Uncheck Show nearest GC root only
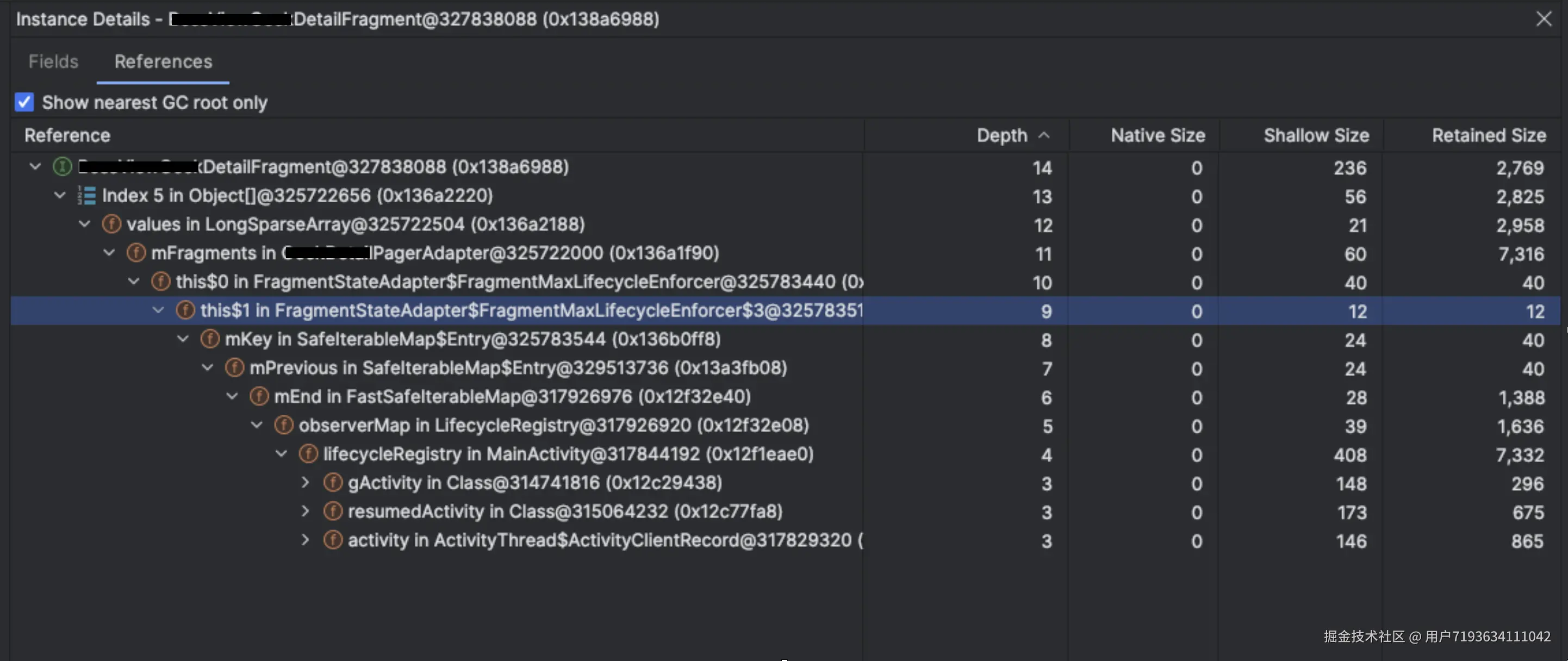Screen dimensions: 1568x661 (x=24, y=102)
